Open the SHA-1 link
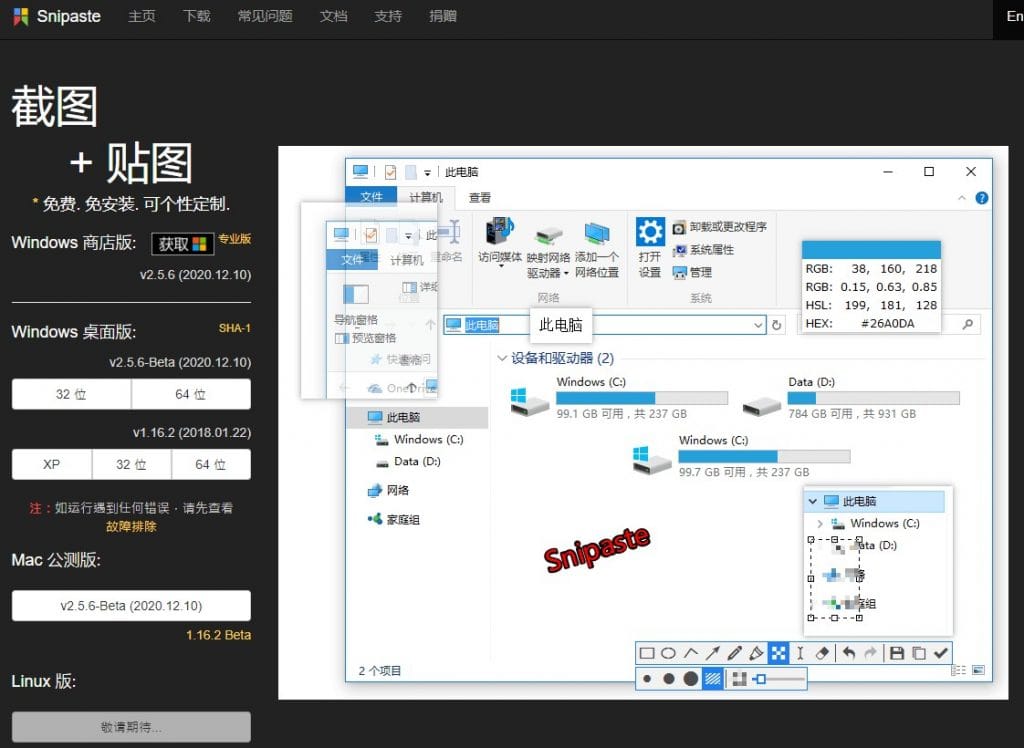Screen dimensions: 1024x748 pos(234,328)
